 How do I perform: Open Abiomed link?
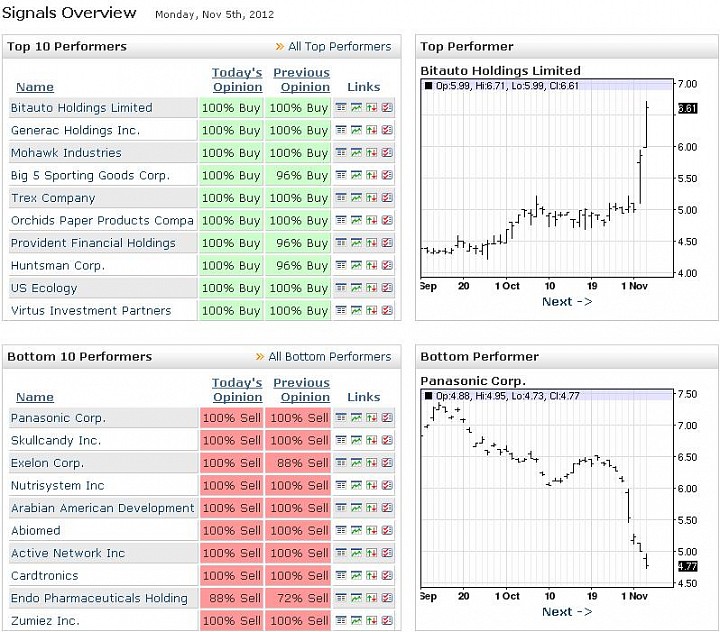click(35, 530)
